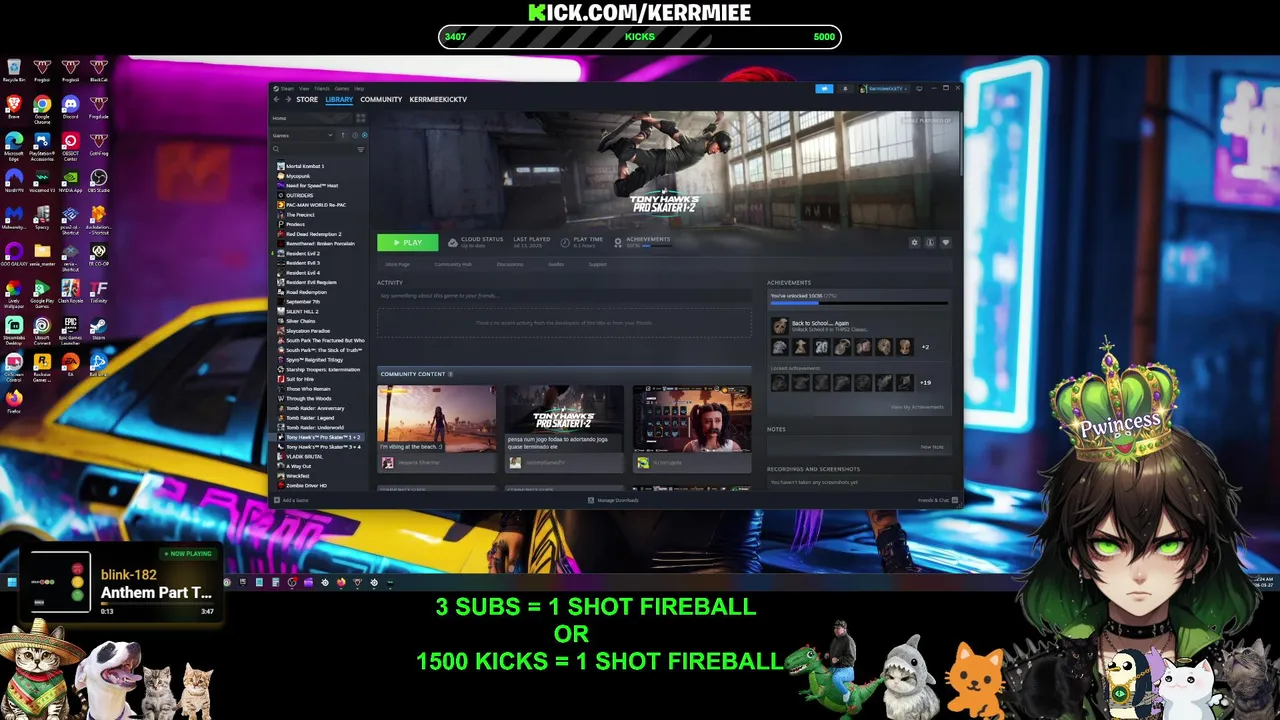Toggle the recent-activity clock filter
The width and height of the screenshot is (1280, 720).
[x=355, y=135]
